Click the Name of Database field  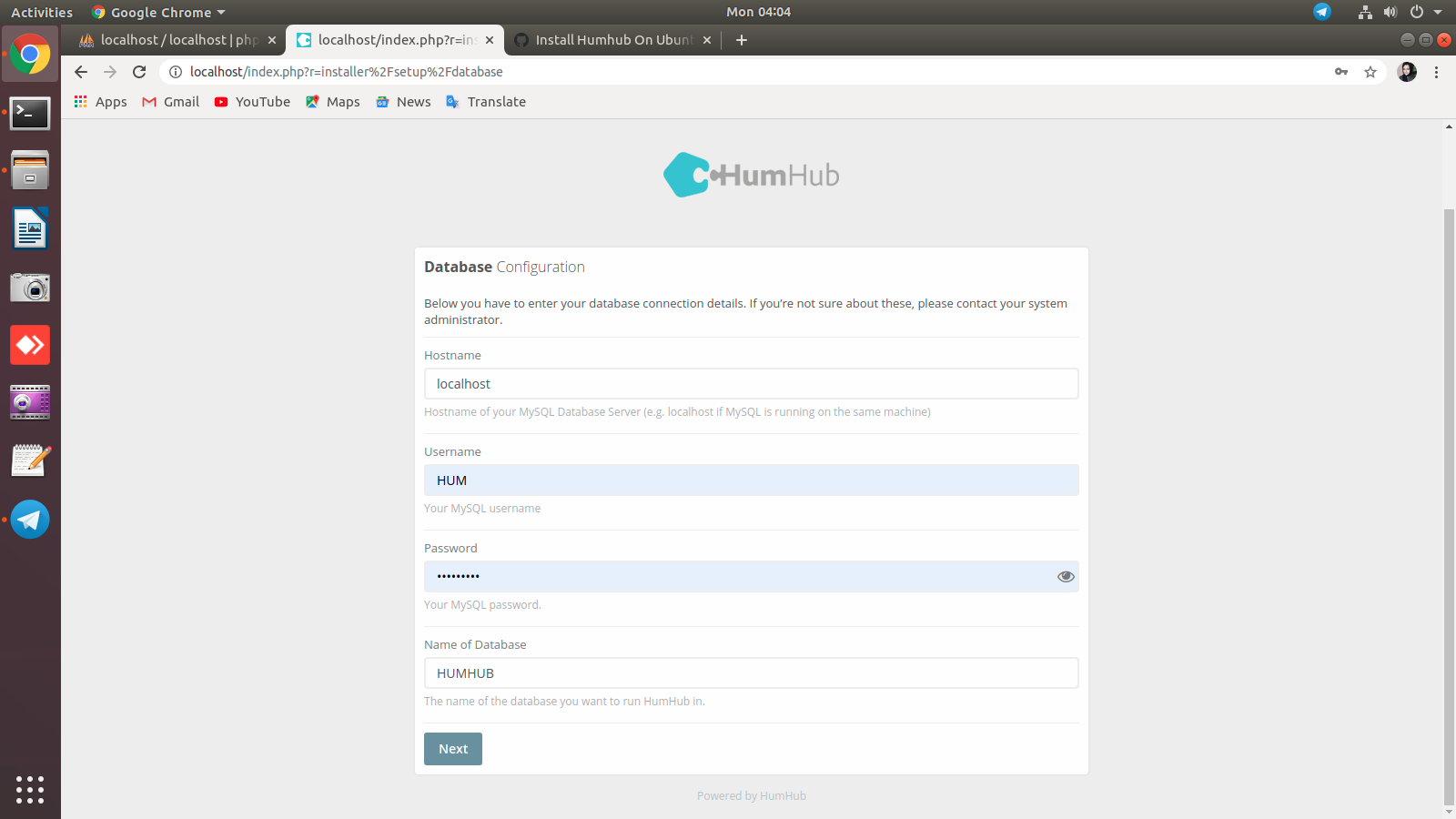tap(752, 673)
